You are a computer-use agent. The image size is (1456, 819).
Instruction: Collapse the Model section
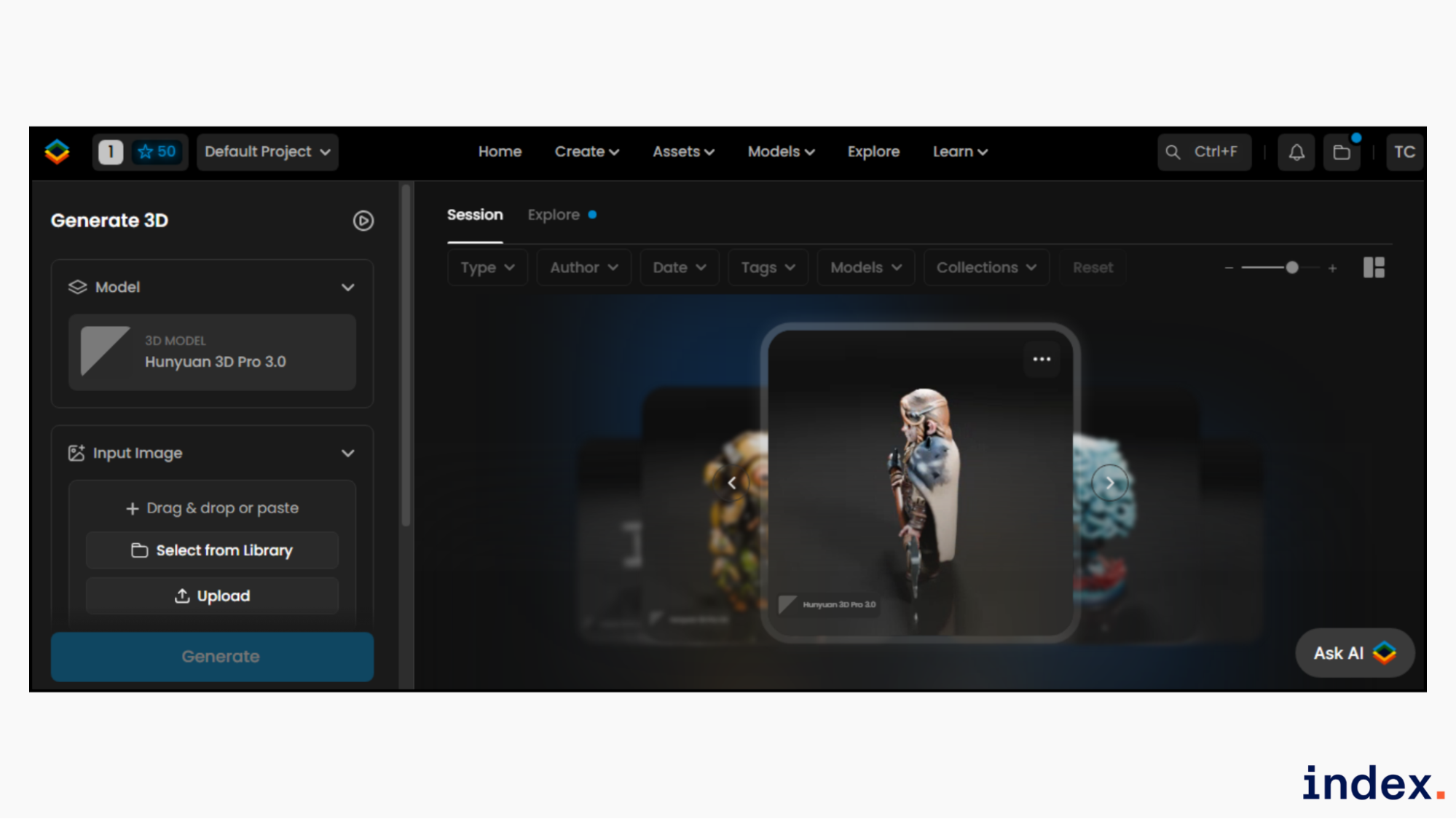(x=347, y=288)
